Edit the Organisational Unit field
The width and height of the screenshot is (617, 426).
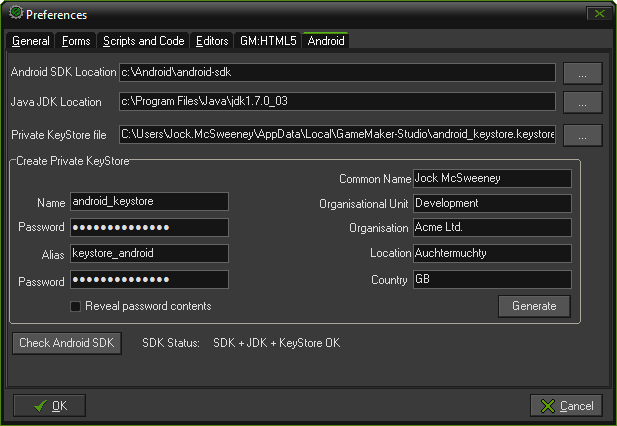(x=491, y=203)
